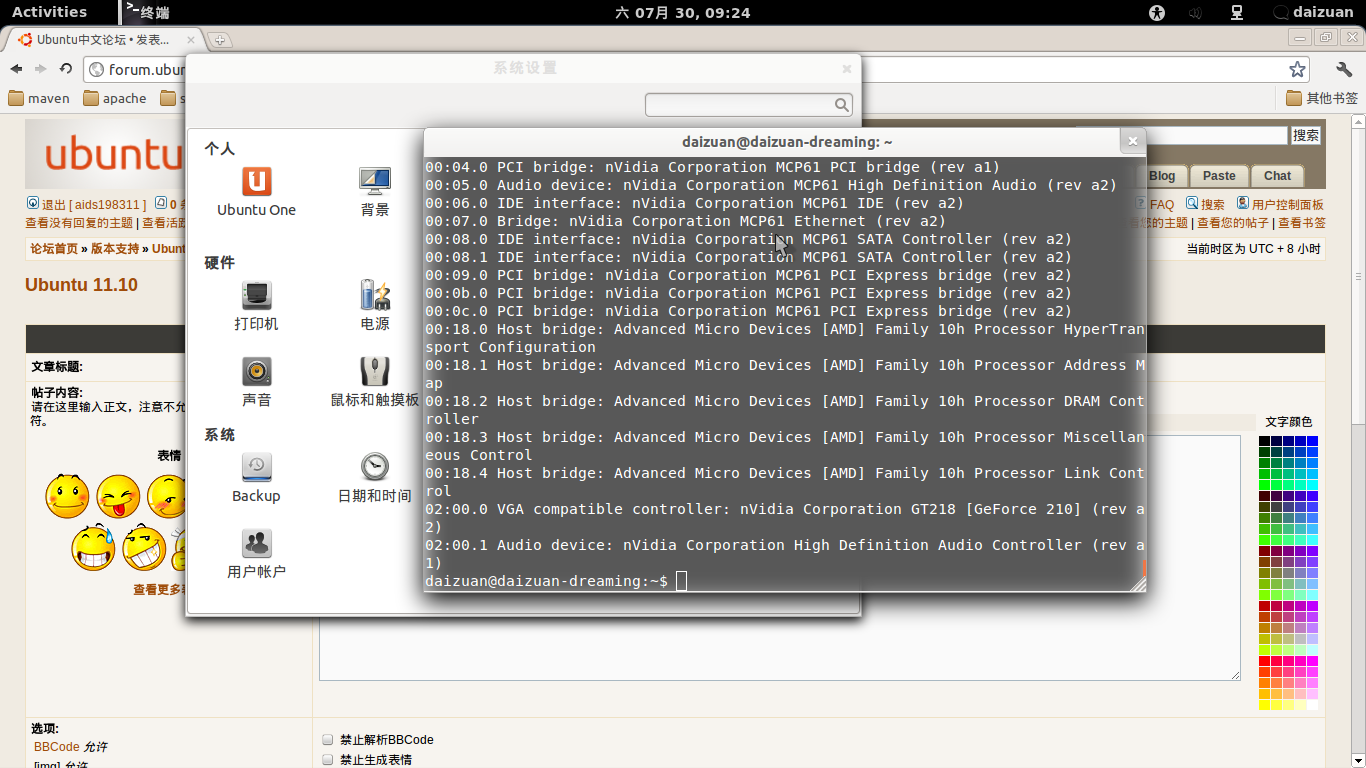Enable the 禁止生成表情 checkbox
This screenshot has height=768, width=1366.
327,760
